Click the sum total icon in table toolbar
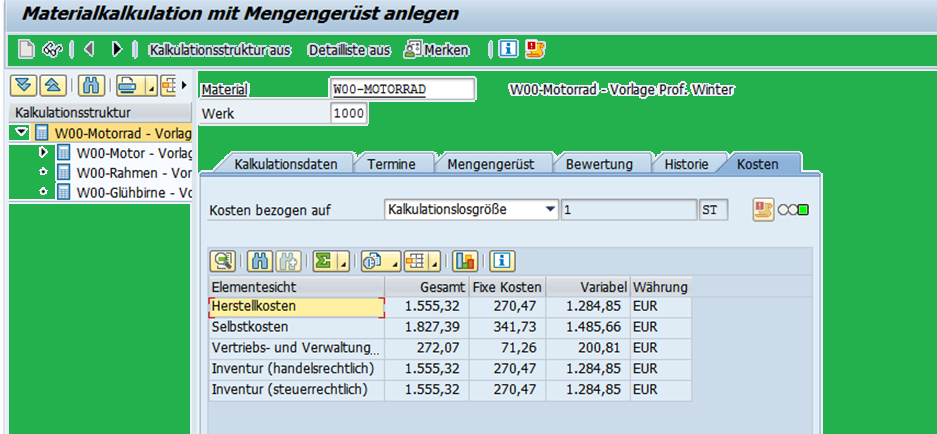This screenshot has height=434, width=937. 323,261
